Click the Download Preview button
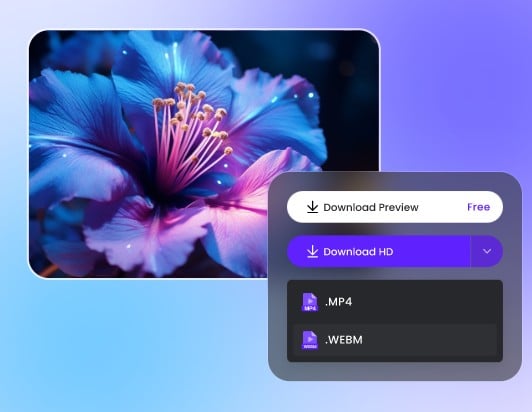 pos(395,207)
